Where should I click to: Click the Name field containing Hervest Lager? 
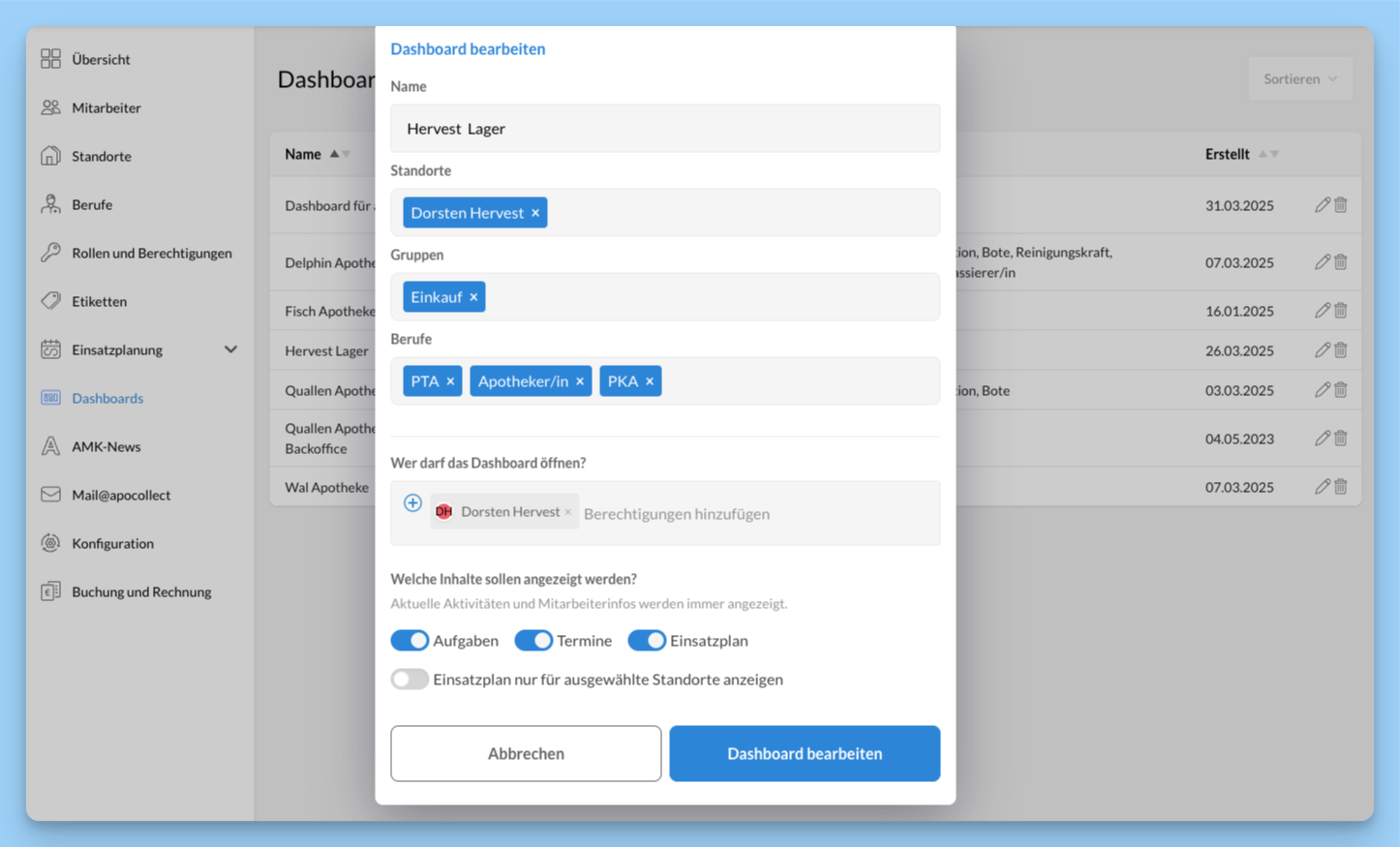(664, 129)
